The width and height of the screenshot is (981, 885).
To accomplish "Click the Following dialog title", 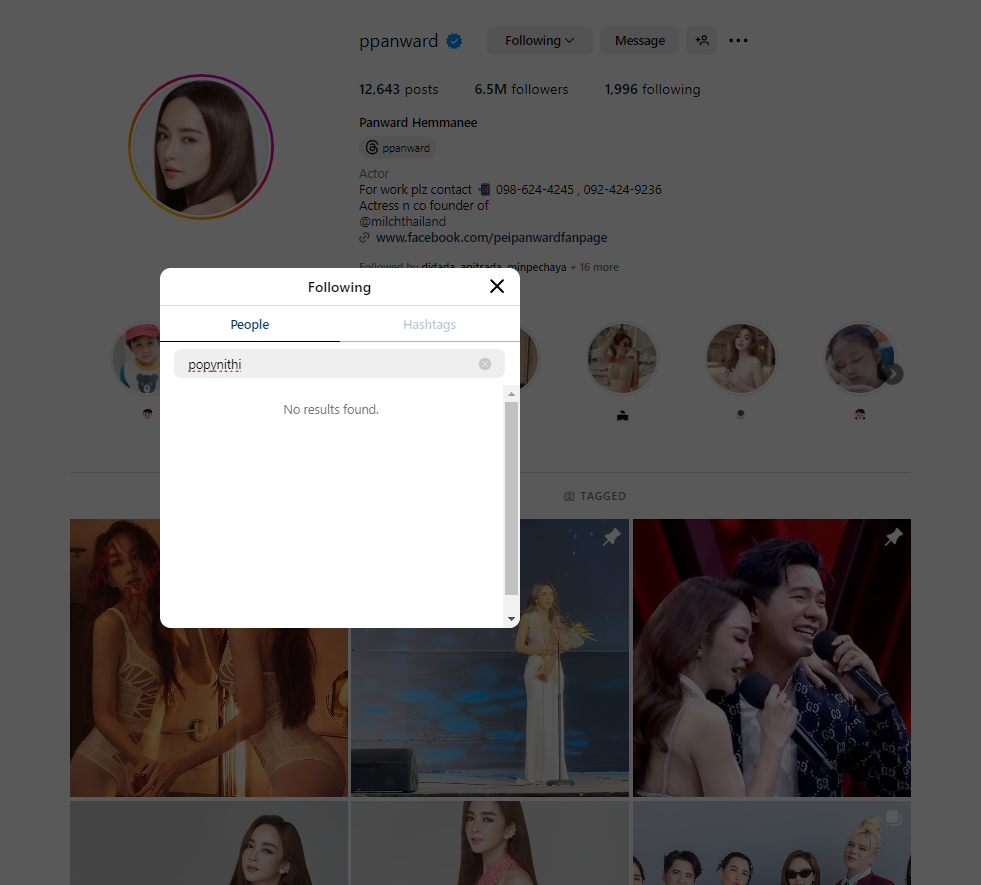I will [x=339, y=287].
